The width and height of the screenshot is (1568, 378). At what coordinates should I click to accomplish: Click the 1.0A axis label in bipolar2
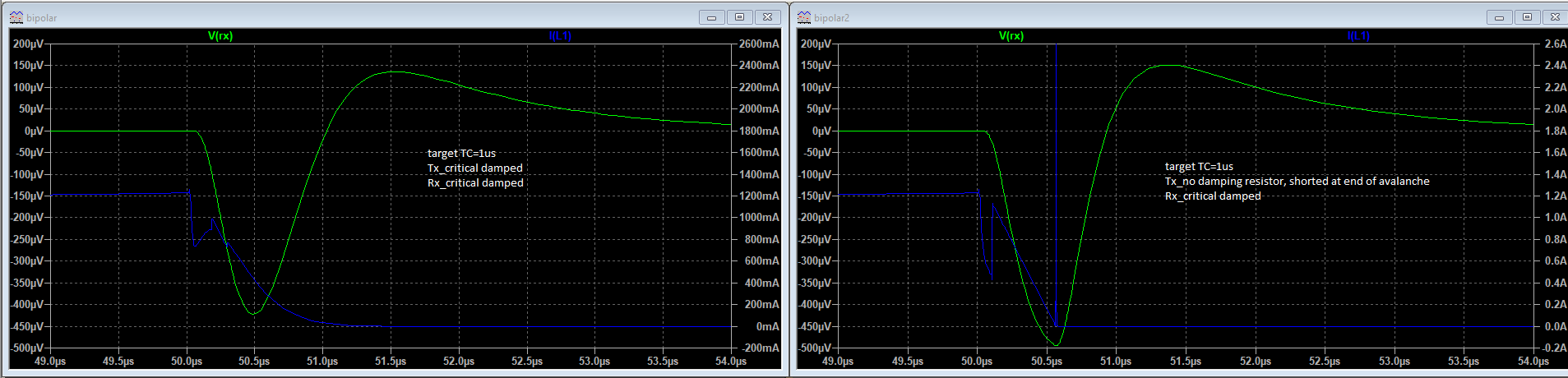pyautogui.click(x=1556, y=218)
